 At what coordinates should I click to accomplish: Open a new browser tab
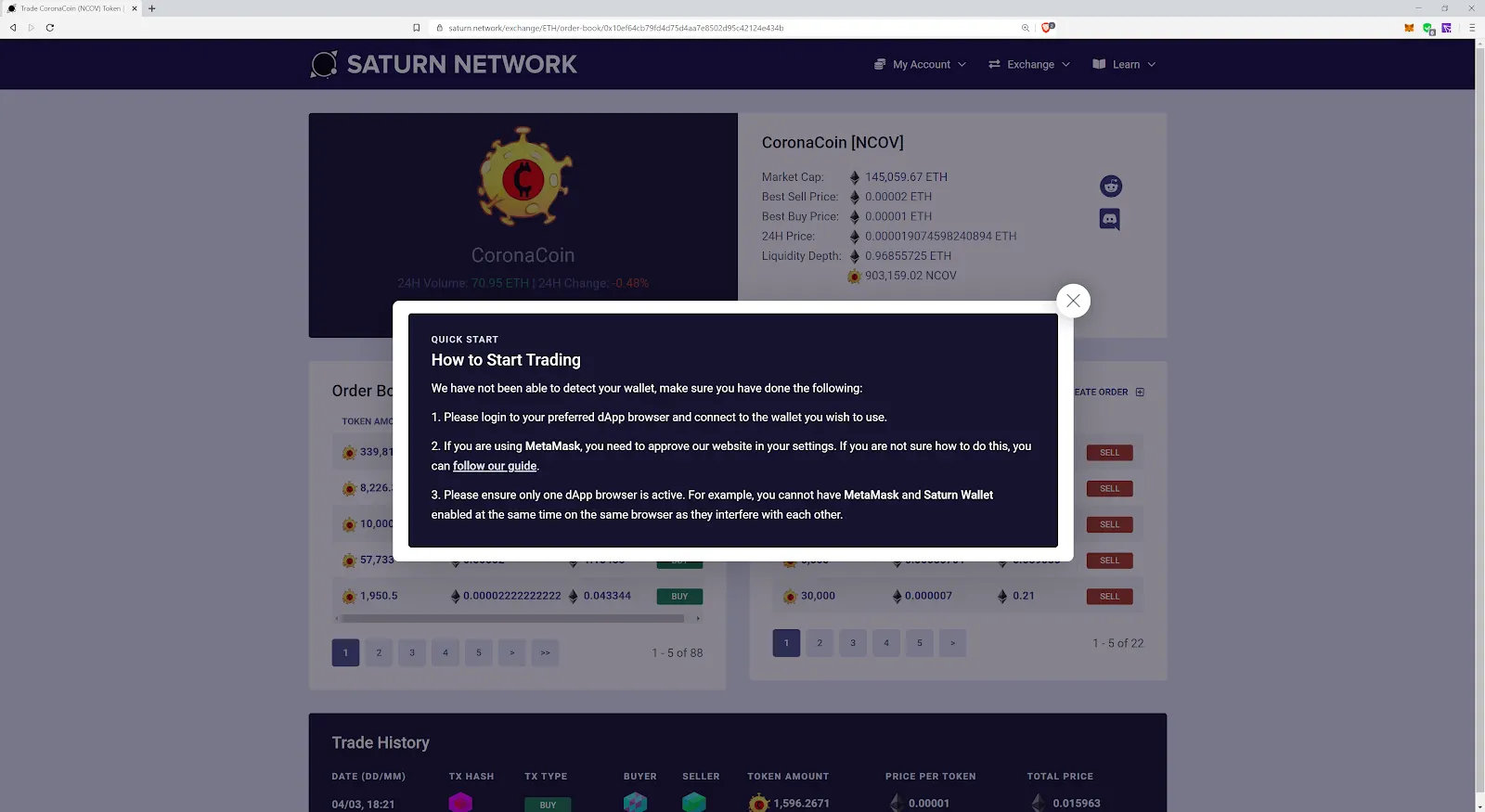(x=152, y=8)
